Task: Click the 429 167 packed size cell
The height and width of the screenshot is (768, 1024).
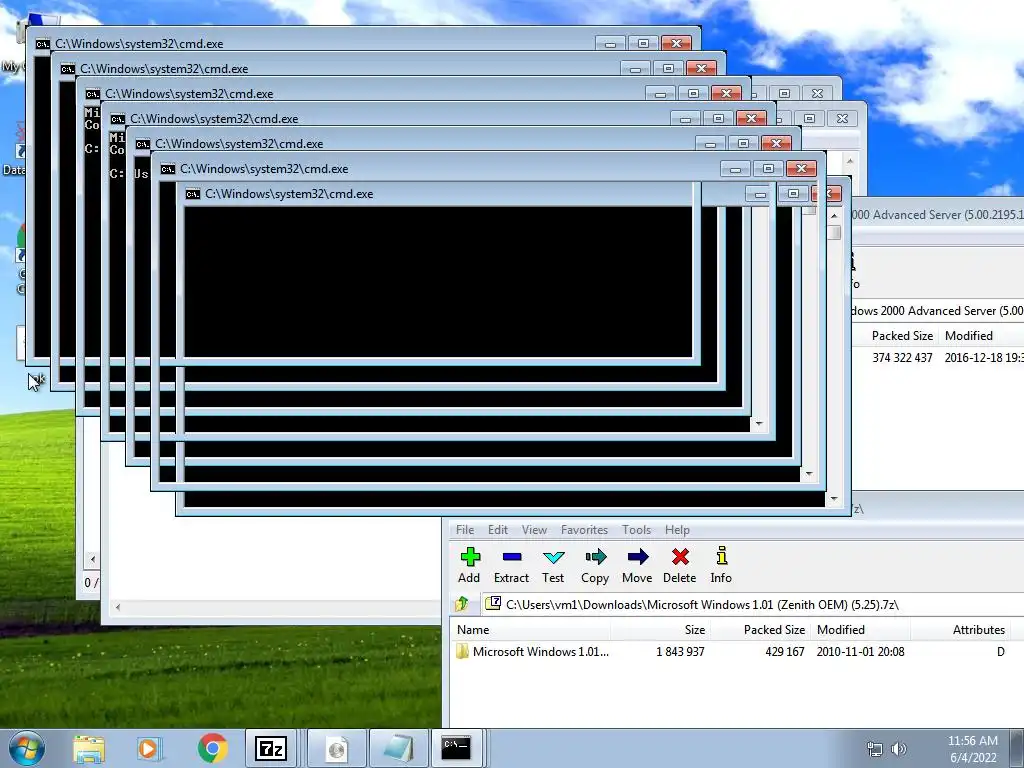Action: click(x=785, y=652)
